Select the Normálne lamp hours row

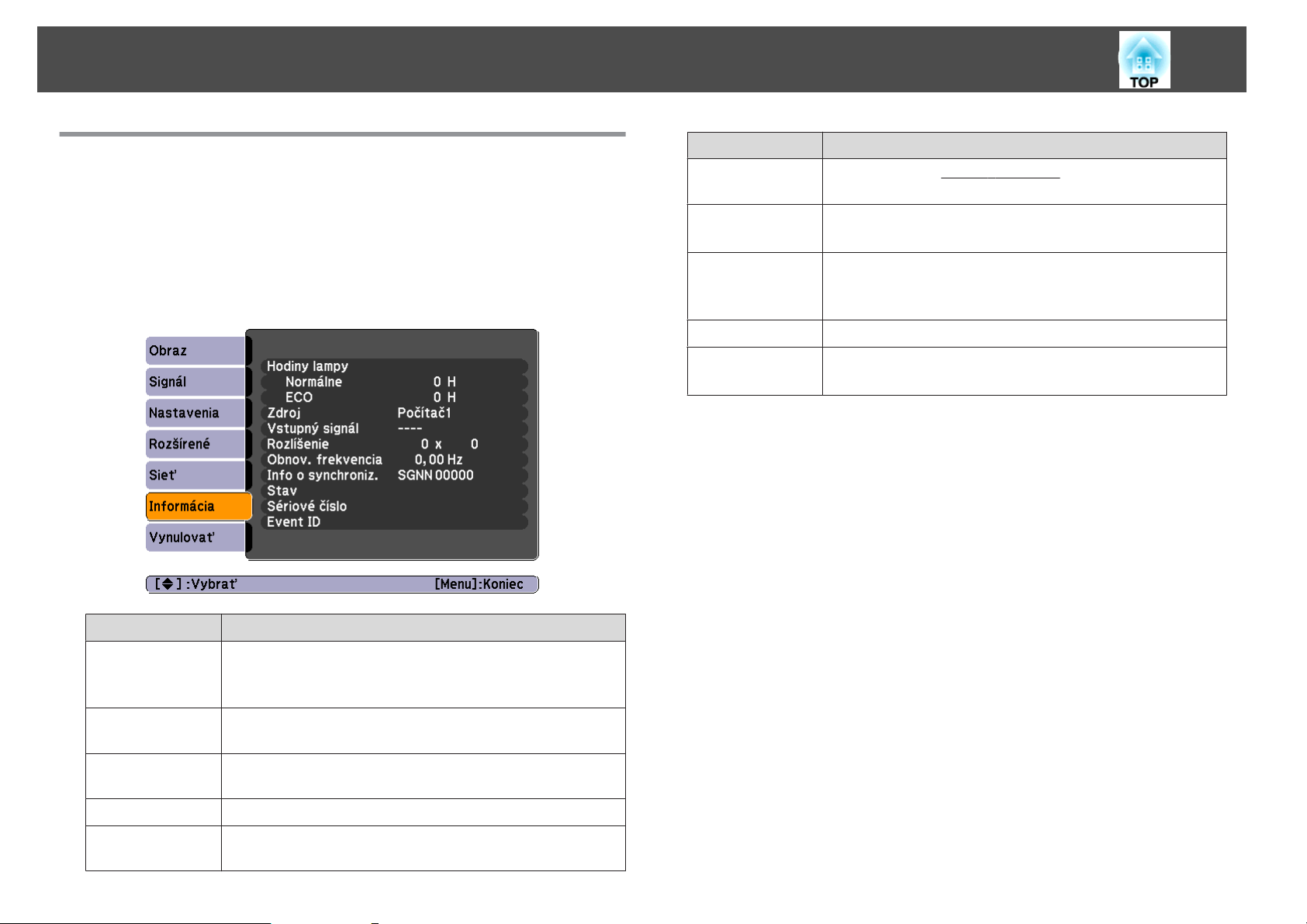pyautogui.click(x=395, y=382)
